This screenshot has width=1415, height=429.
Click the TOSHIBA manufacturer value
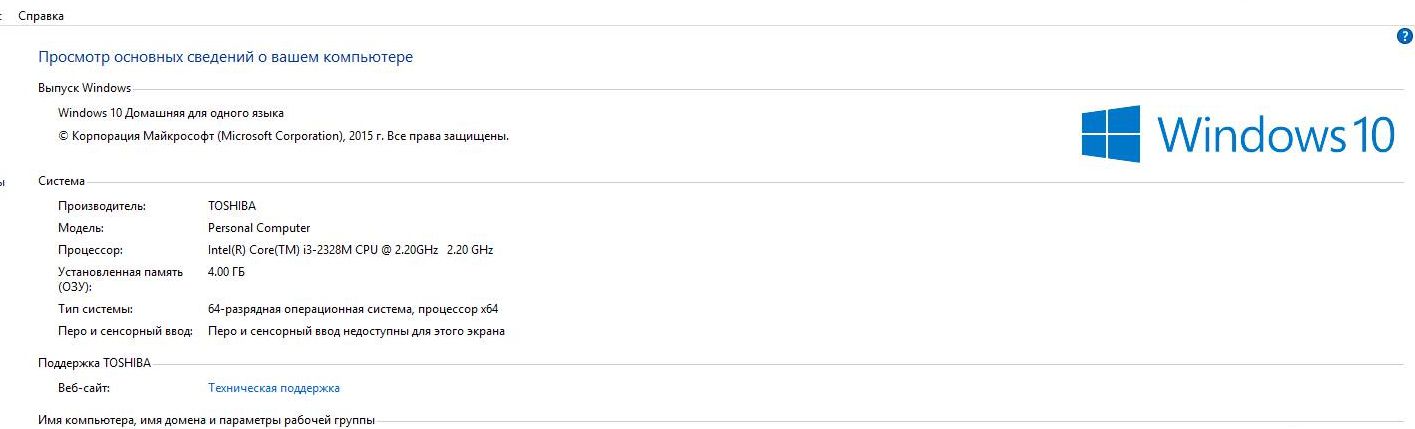pyautogui.click(x=232, y=206)
